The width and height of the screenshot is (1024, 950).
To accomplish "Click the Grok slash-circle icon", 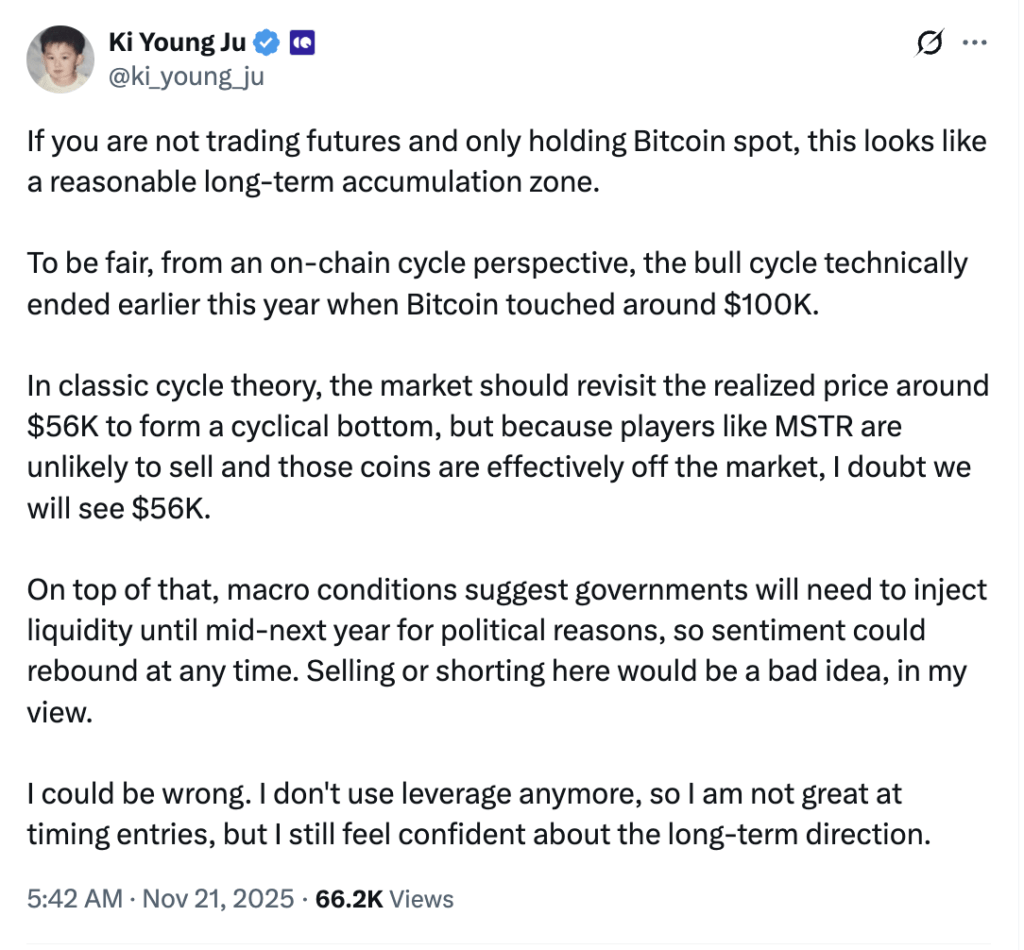I will click(930, 43).
